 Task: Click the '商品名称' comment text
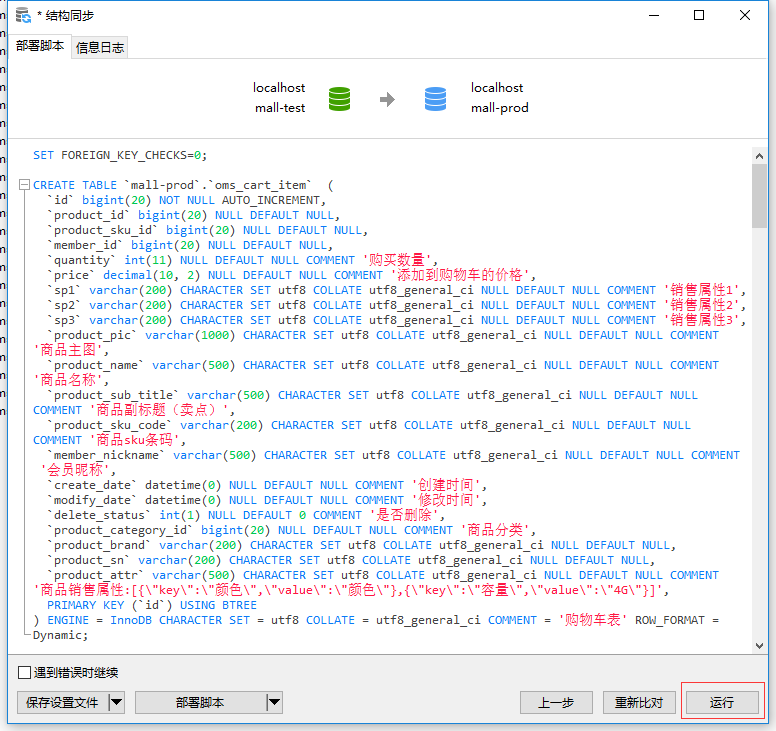[x=68, y=380]
